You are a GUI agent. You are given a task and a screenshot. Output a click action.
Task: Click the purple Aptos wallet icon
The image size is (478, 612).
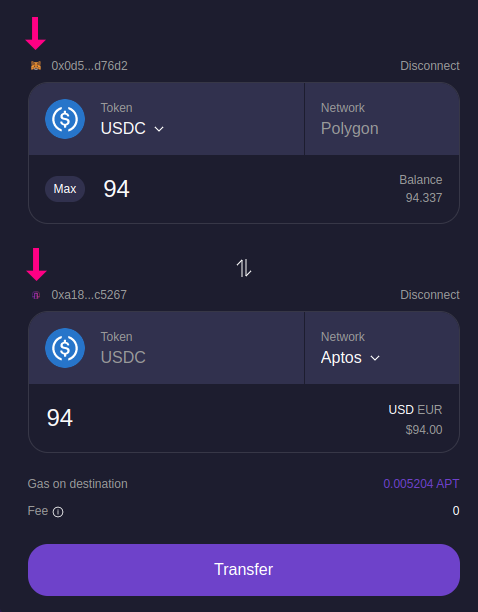coord(36,295)
